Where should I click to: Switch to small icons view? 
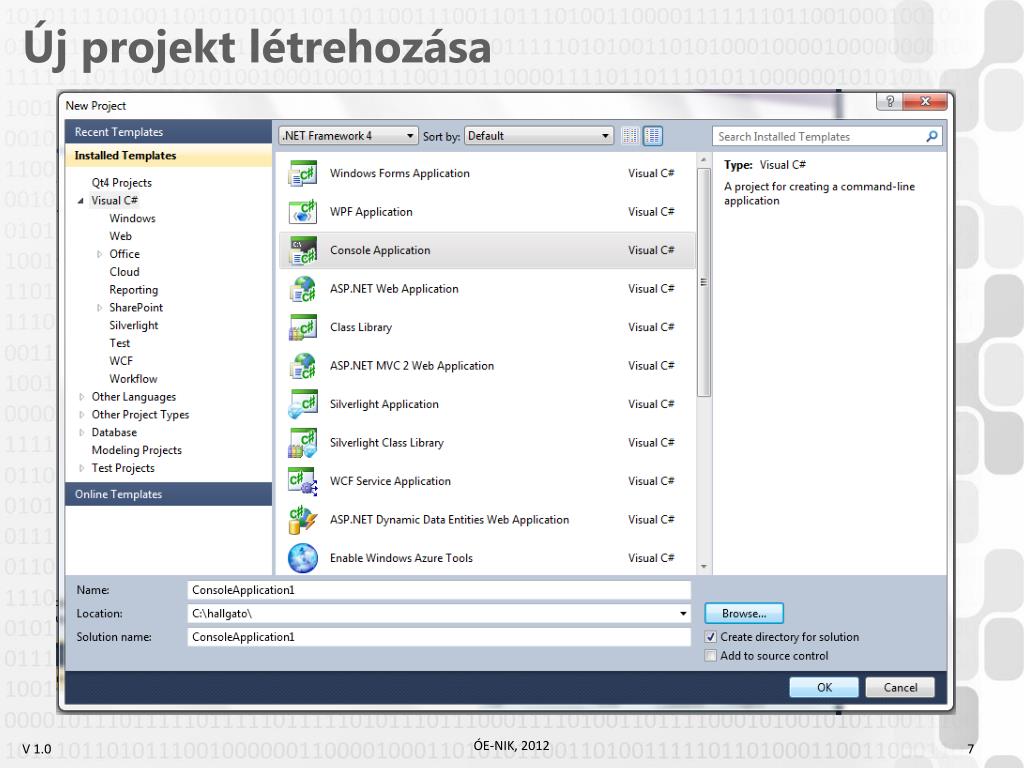tap(630, 136)
